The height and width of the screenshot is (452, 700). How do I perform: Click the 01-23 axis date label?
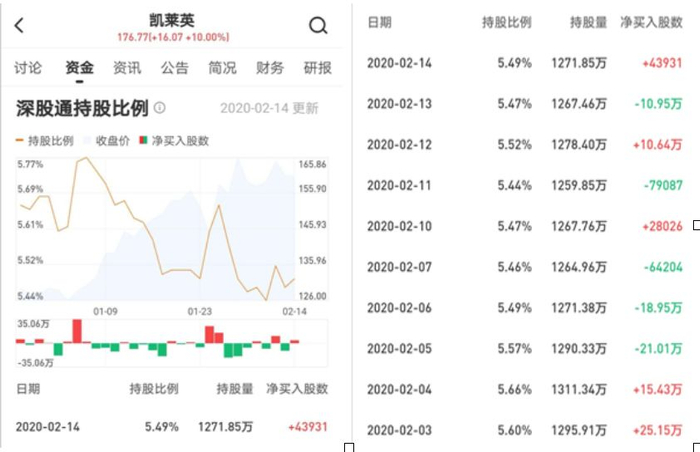coord(200,311)
